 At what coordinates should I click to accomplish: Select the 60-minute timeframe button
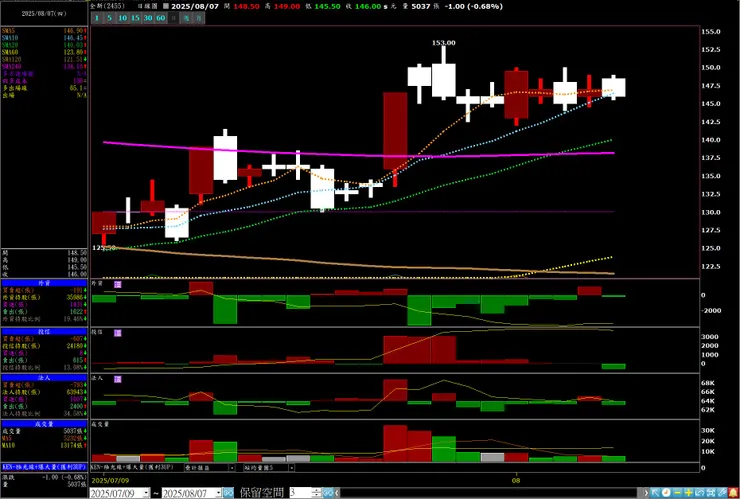pyautogui.click(x=161, y=18)
